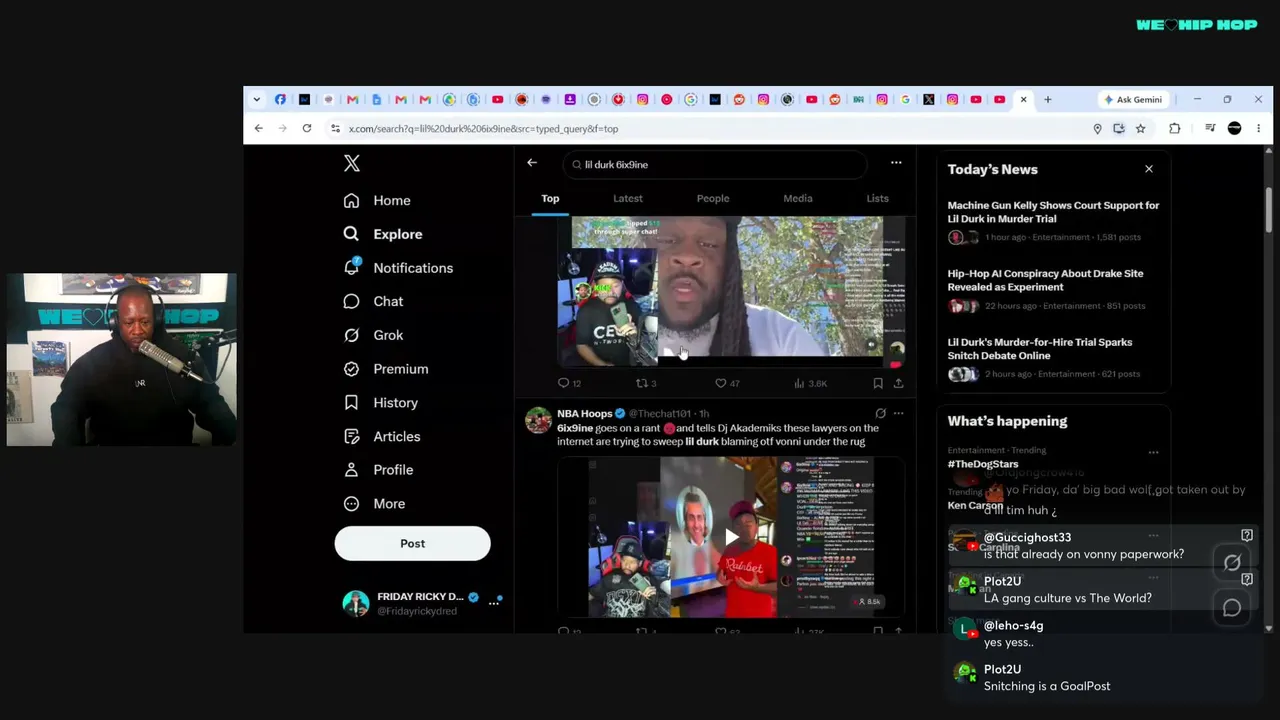
Task: Click the install app icon in address bar
Action: pyautogui.click(x=1119, y=128)
